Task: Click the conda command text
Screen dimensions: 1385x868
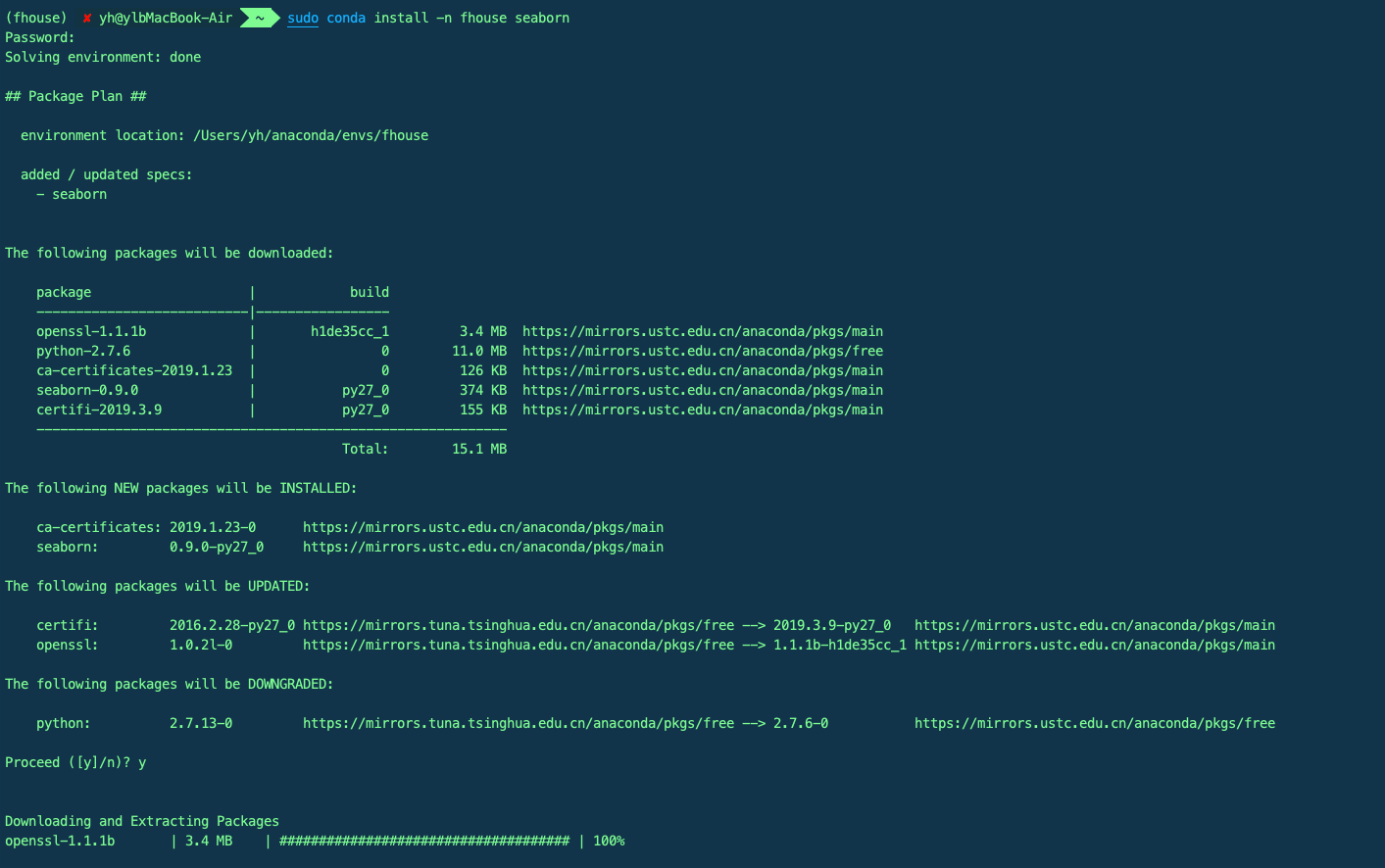Action: [x=346, y=18]
